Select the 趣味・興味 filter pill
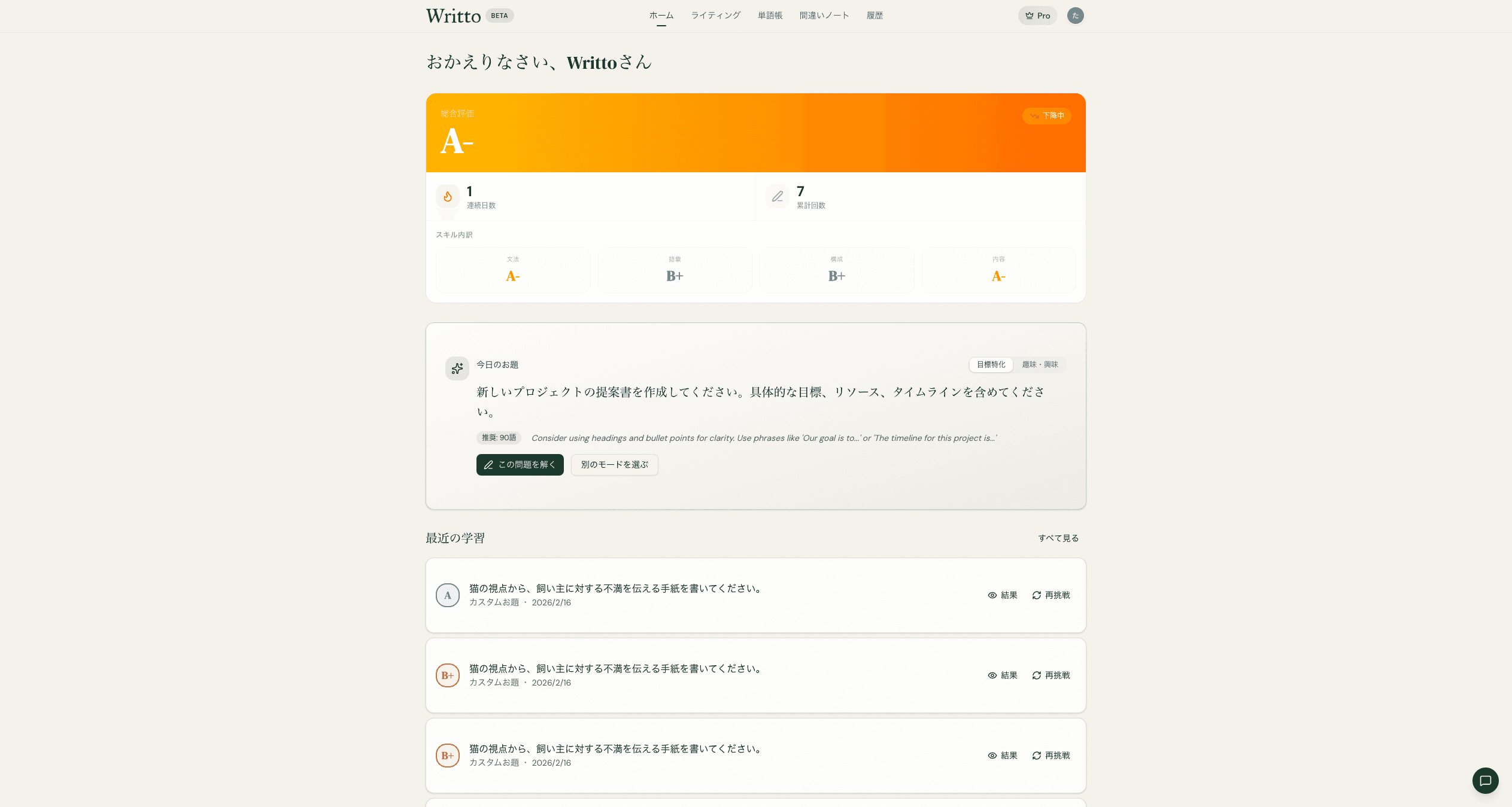 1040,365
